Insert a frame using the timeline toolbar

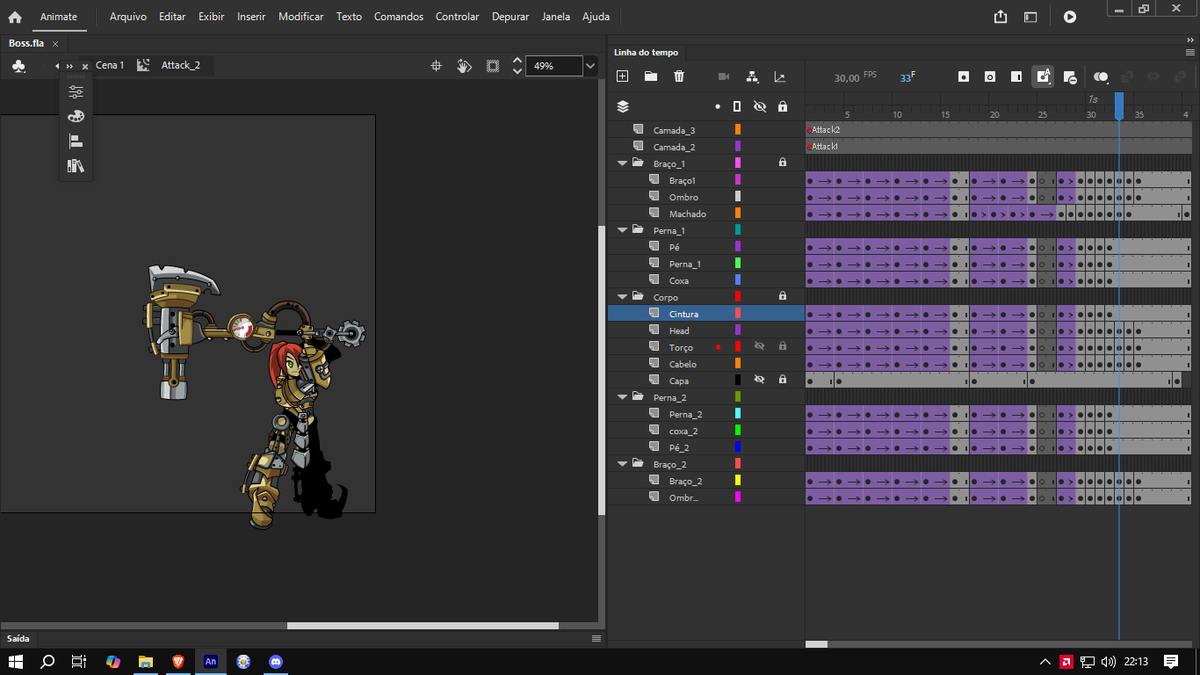[1016, 77]
